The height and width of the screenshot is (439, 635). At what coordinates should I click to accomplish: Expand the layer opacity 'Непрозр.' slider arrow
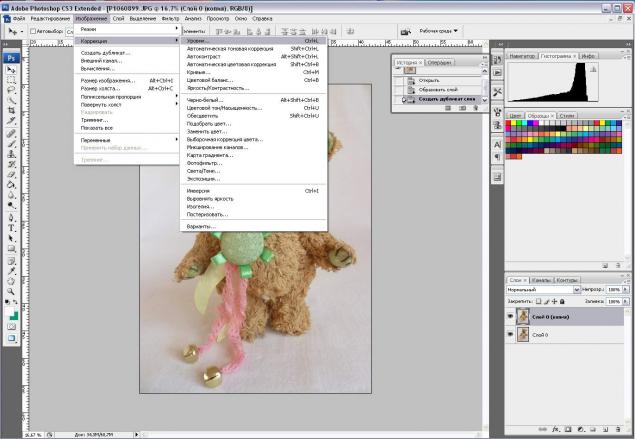[625, 289]
